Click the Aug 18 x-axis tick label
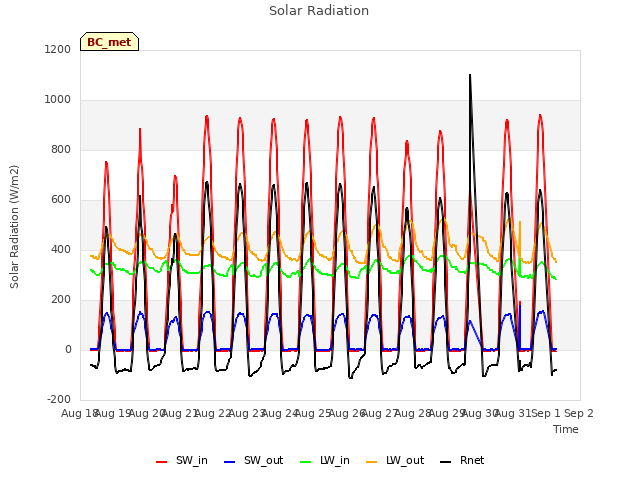Viewport: 640px width, 480px height. (x=79, y=413)
